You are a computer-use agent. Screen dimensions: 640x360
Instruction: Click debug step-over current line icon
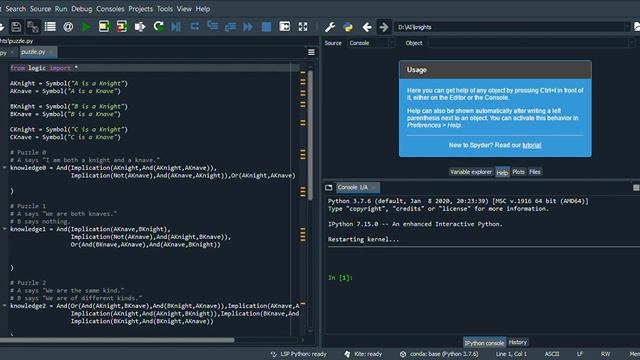pyautogui.click(x=195, y=27)
